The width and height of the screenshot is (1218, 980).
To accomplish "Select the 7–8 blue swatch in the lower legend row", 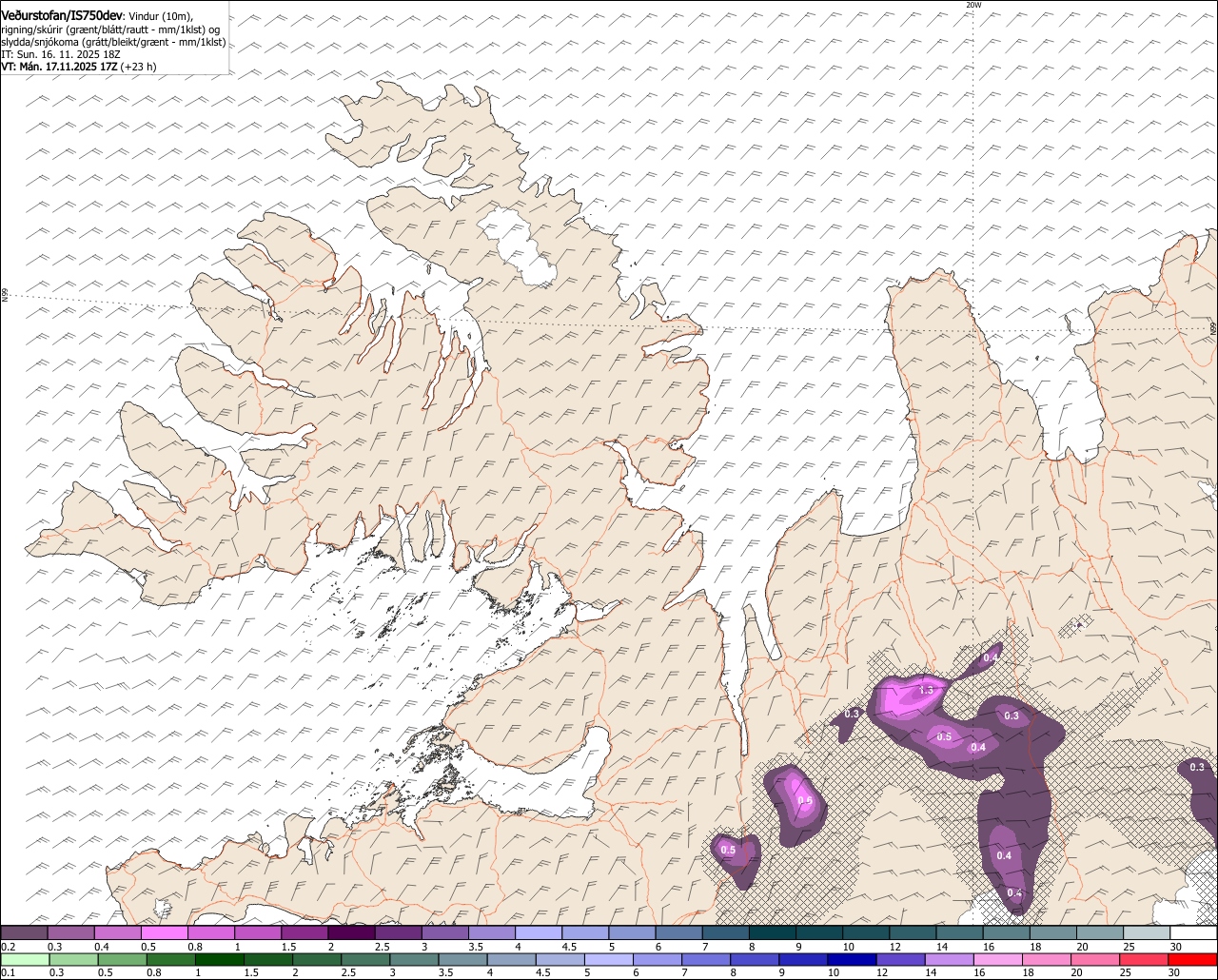I will pos(707,959).
